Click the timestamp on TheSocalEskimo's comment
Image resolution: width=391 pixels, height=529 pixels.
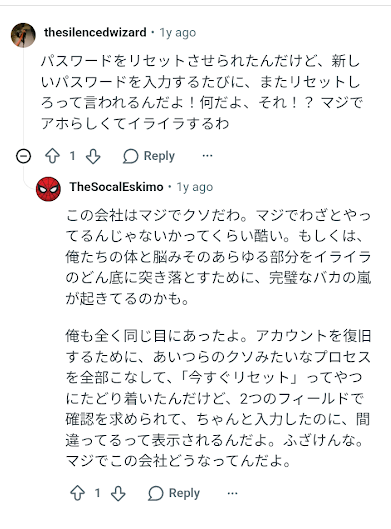coord(195,187)
